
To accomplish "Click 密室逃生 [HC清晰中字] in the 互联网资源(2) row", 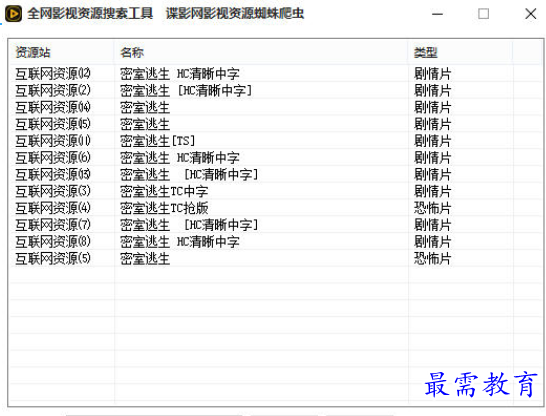I will coord(186,91).
